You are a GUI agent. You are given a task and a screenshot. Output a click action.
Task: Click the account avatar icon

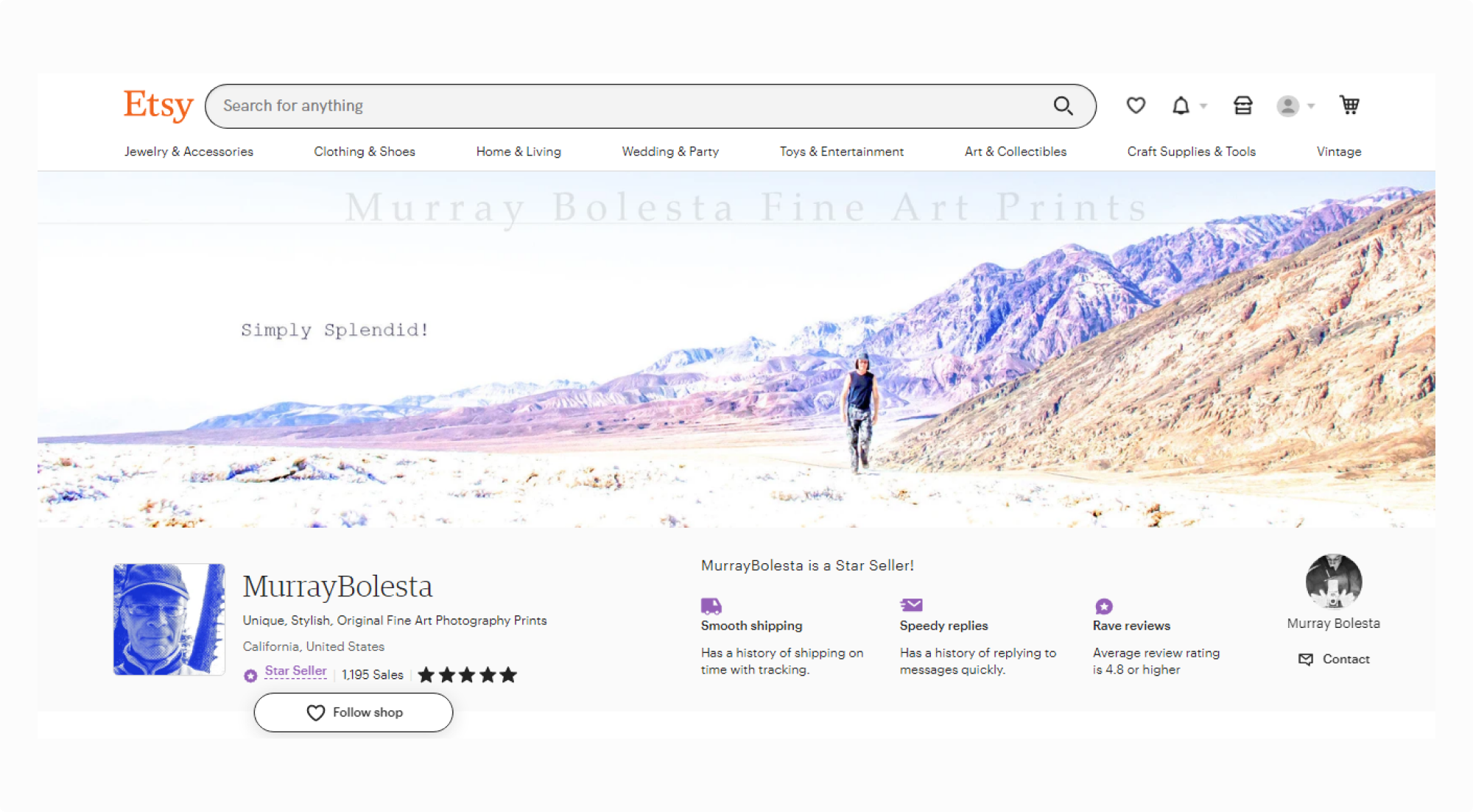(1287, 106)
